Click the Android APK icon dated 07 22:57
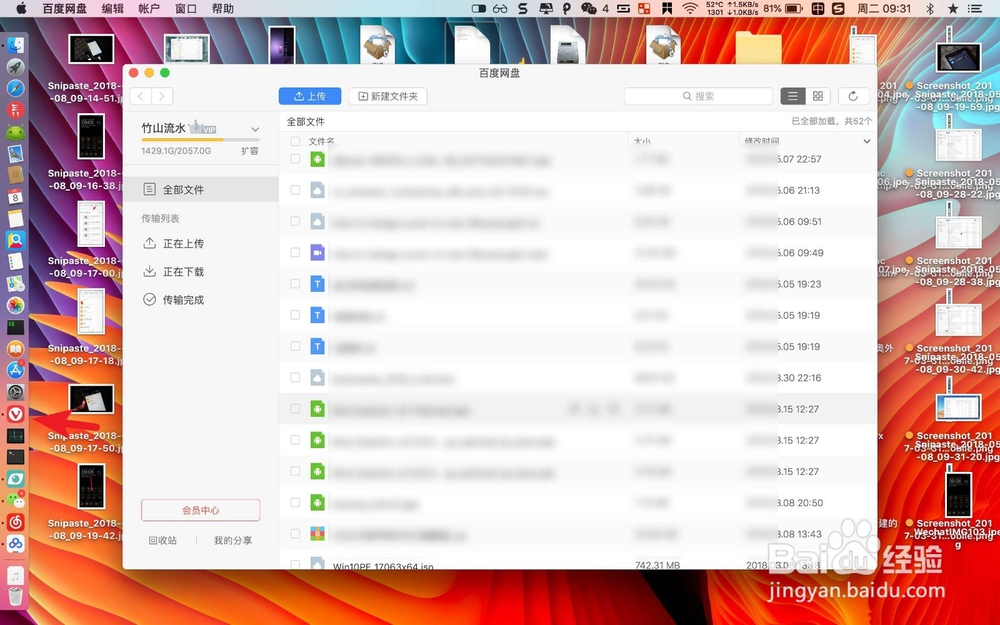The image size is (1000, 625). pyautogui.click(x=317, y=159)
